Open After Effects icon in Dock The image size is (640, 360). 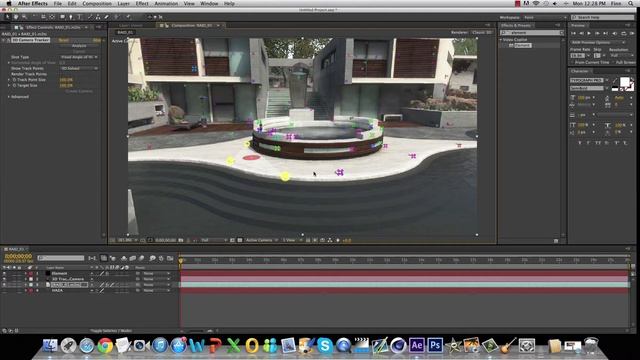tap(417, 345)
